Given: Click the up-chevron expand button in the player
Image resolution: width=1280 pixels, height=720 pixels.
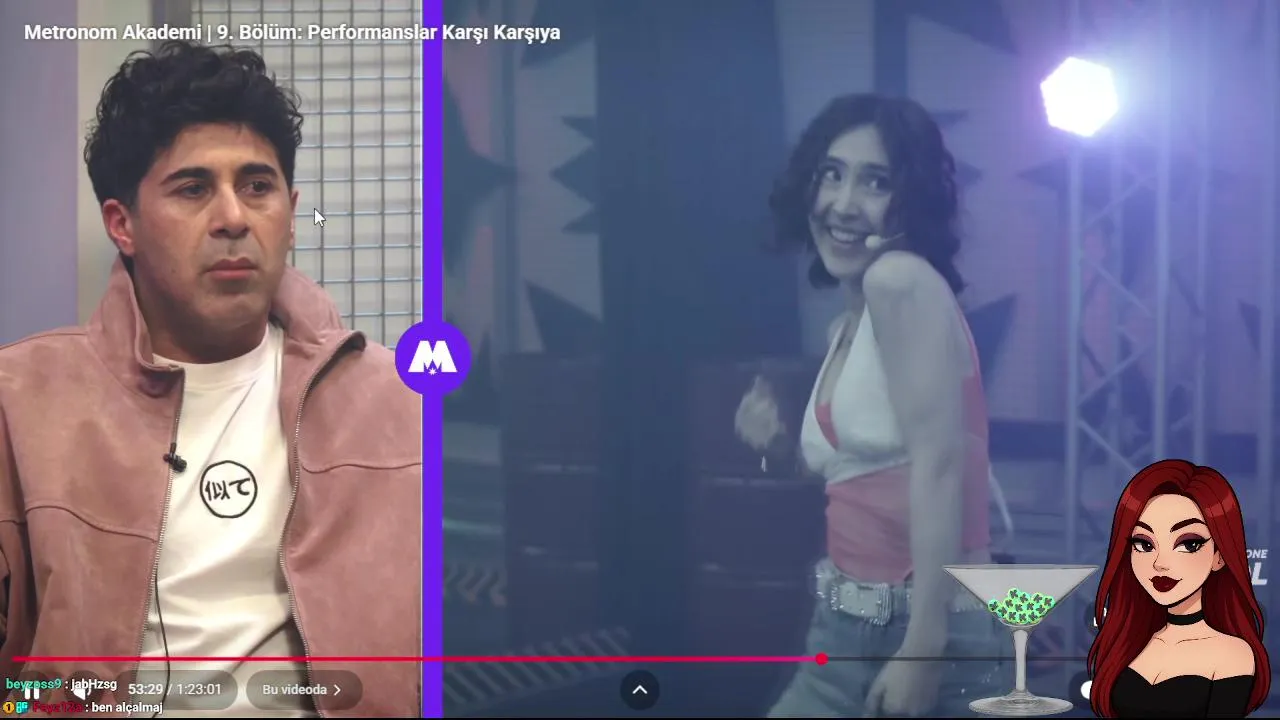Looking at the screenshot, I should click(x=640, y=689).
